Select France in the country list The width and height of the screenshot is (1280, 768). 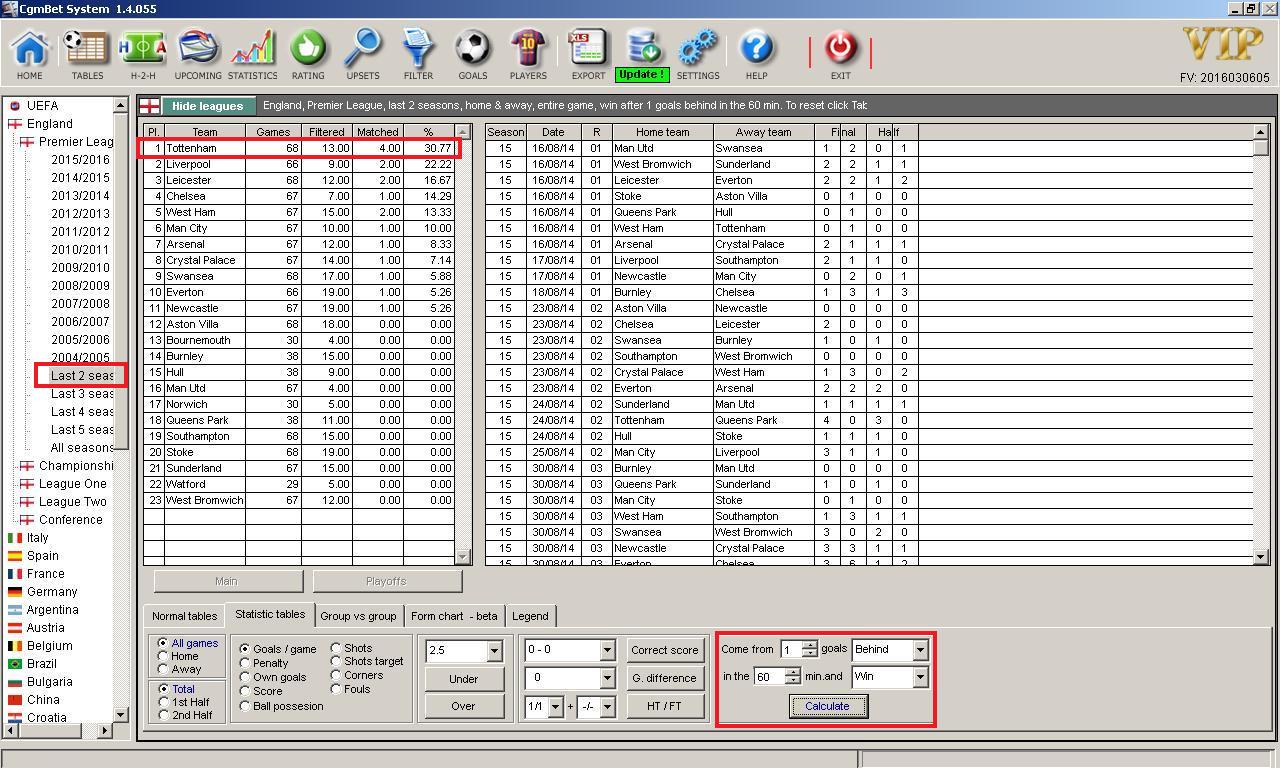pyautogui.click(x=46, y=574)
